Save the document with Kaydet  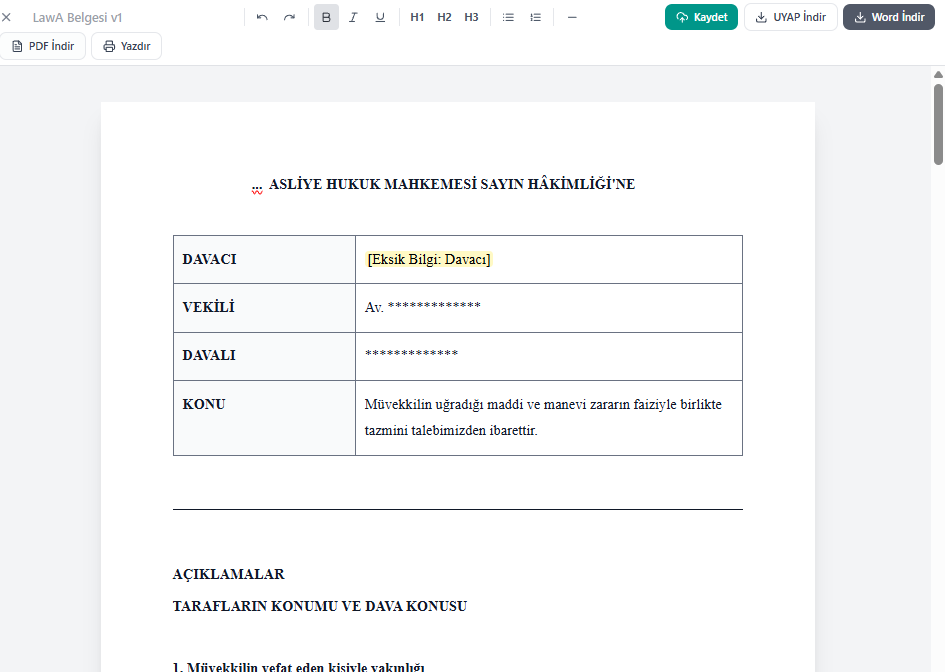pos(702,17)
